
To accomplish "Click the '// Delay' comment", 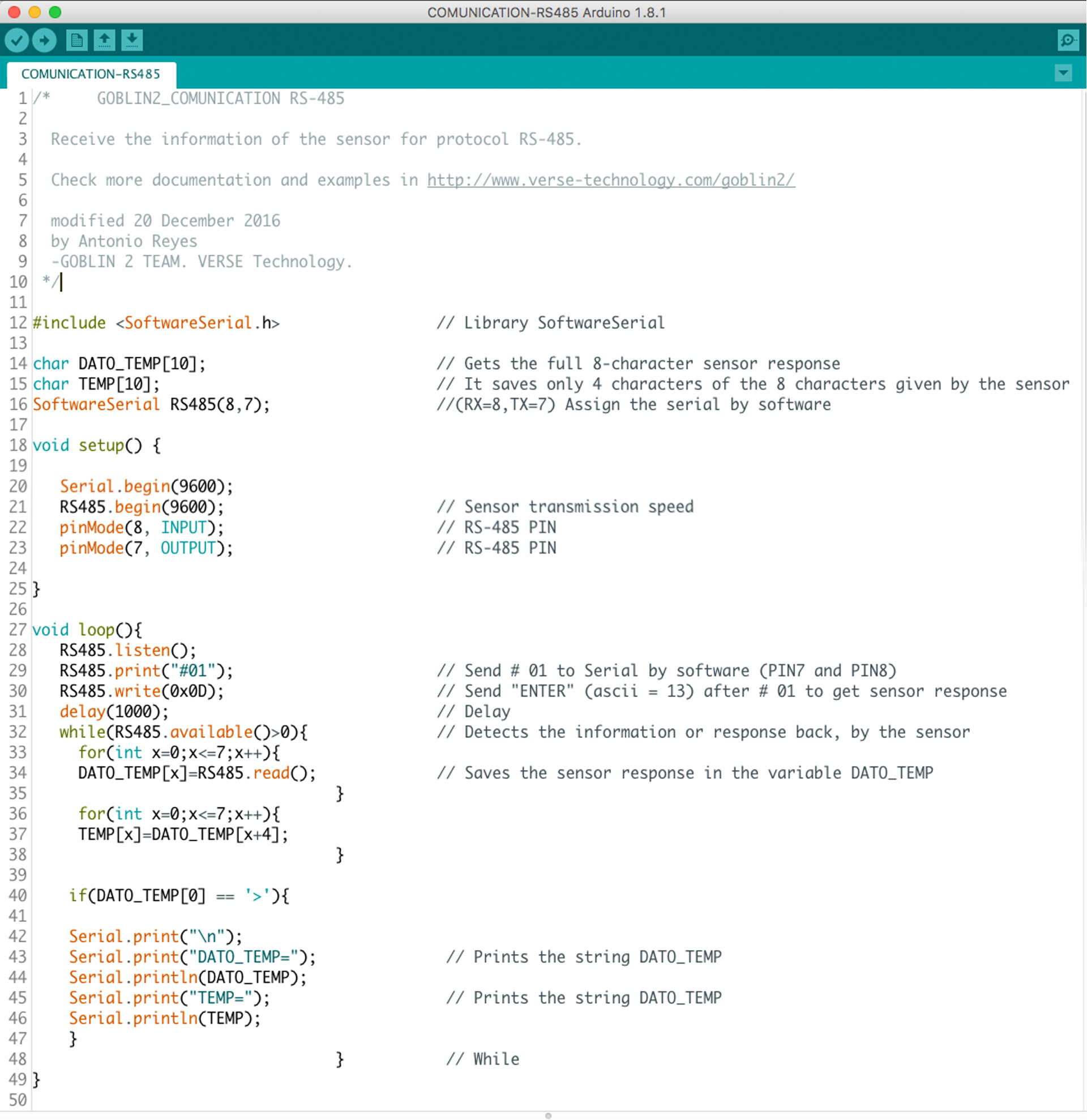I will coord(473,711).
